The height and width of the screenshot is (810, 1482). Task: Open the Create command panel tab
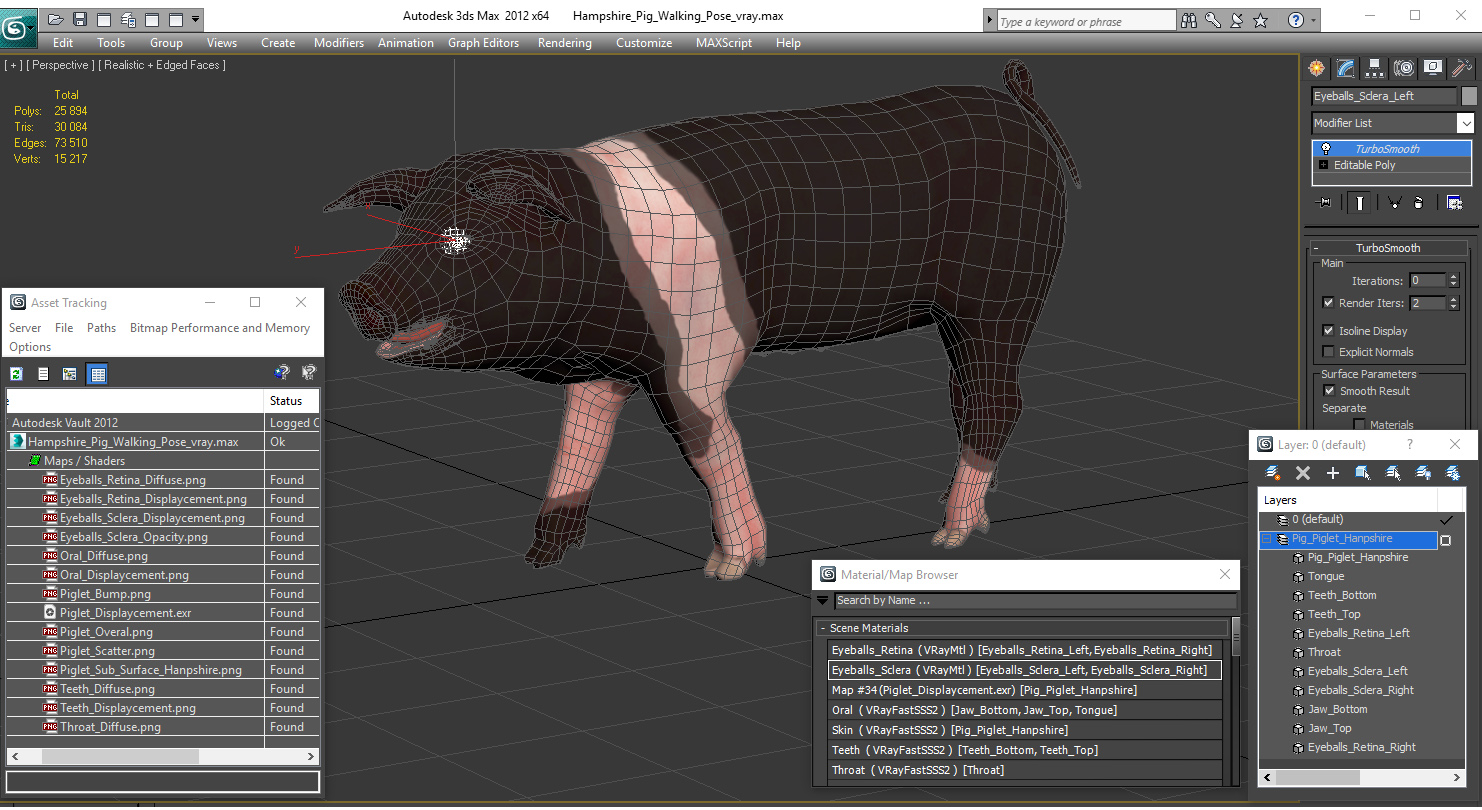click(x=1316, y=68)
